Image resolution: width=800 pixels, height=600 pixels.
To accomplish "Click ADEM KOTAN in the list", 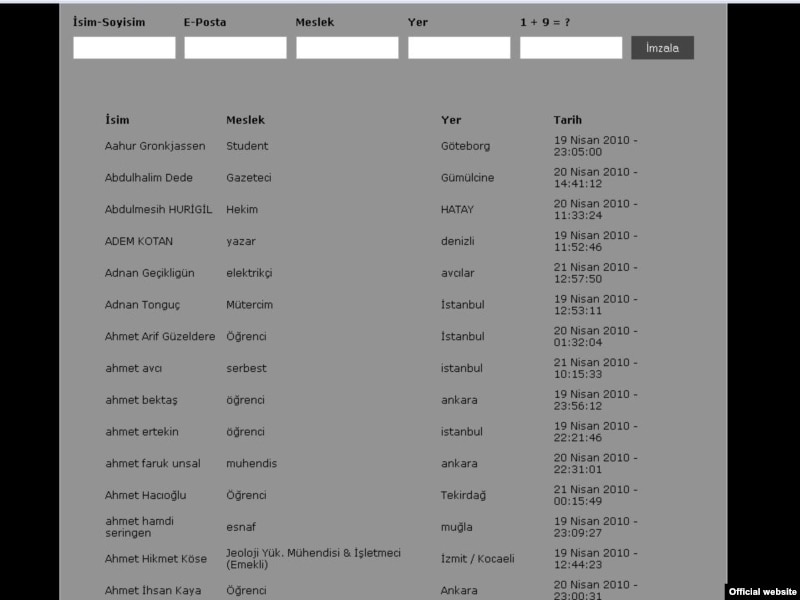I will (139, 241).
